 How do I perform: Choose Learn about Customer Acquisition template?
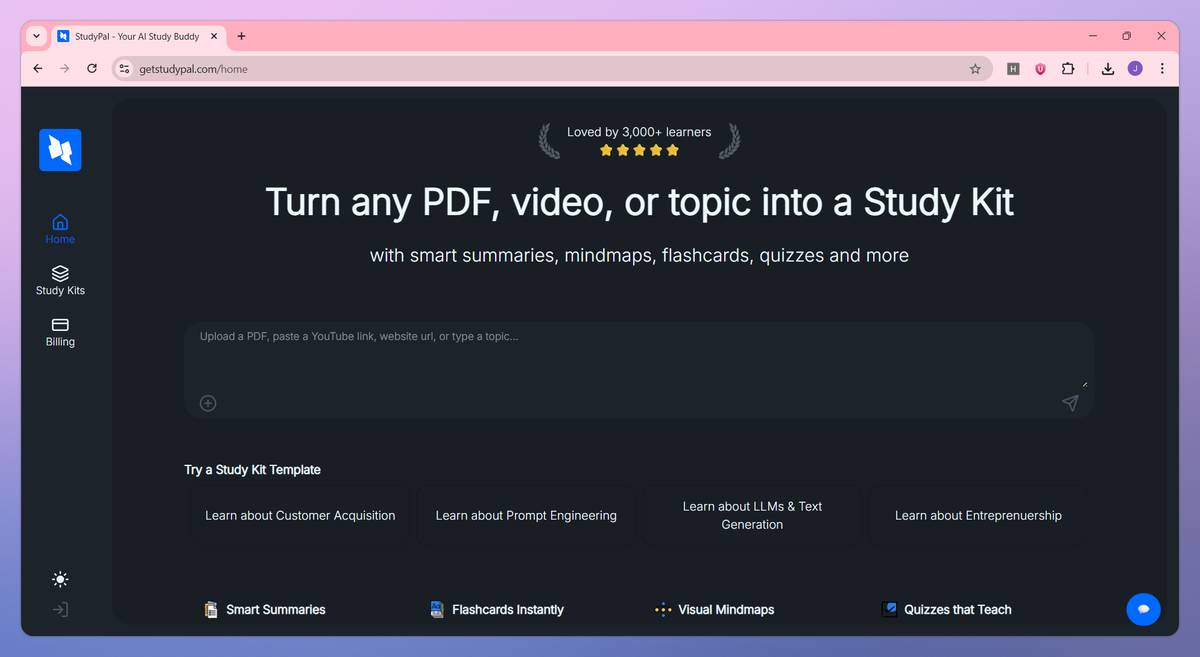(x=300, y=516)
